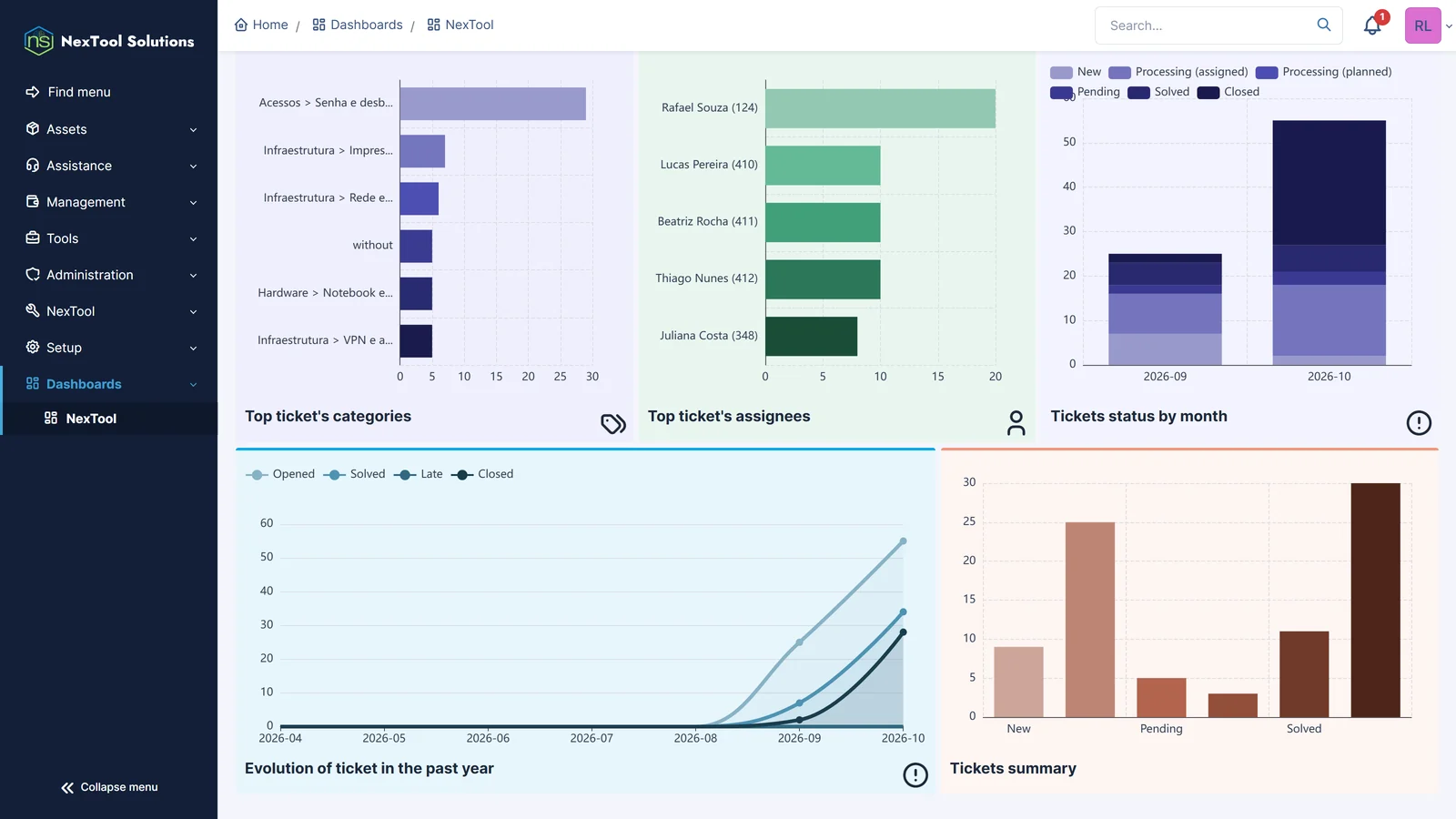Collapse the Dashboards menu chevron
Screen dimensions: 1456x819
[x=193, y=384]
